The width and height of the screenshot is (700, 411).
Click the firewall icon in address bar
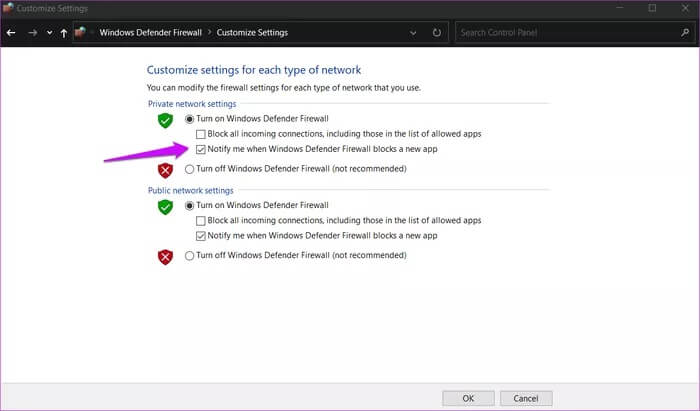coord(80,32)
